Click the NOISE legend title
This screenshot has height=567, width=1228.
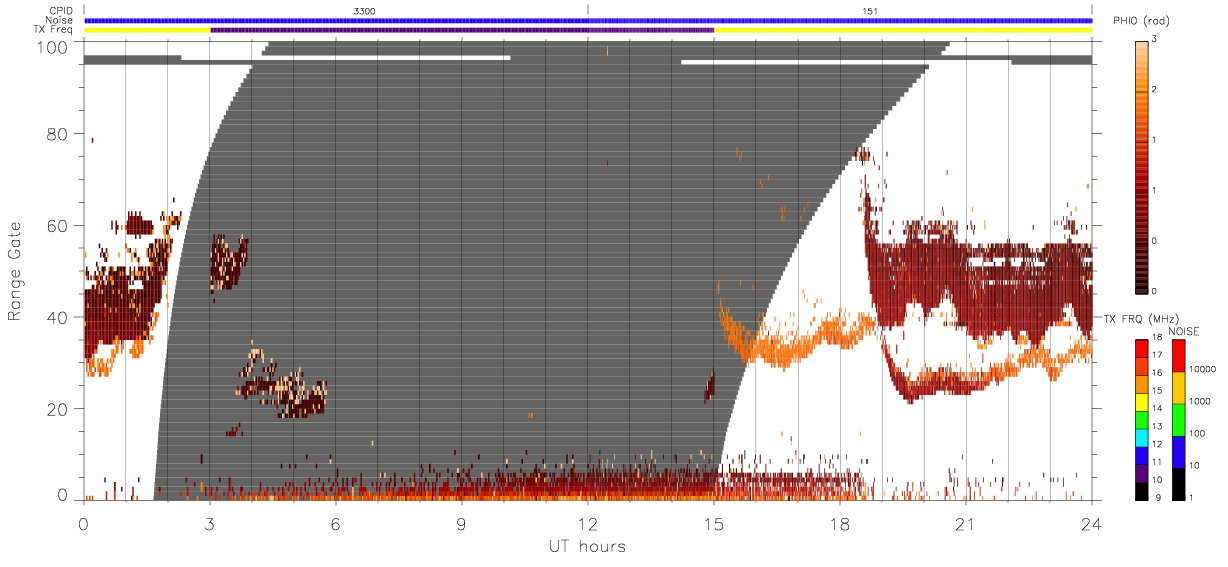[1184, 331]
